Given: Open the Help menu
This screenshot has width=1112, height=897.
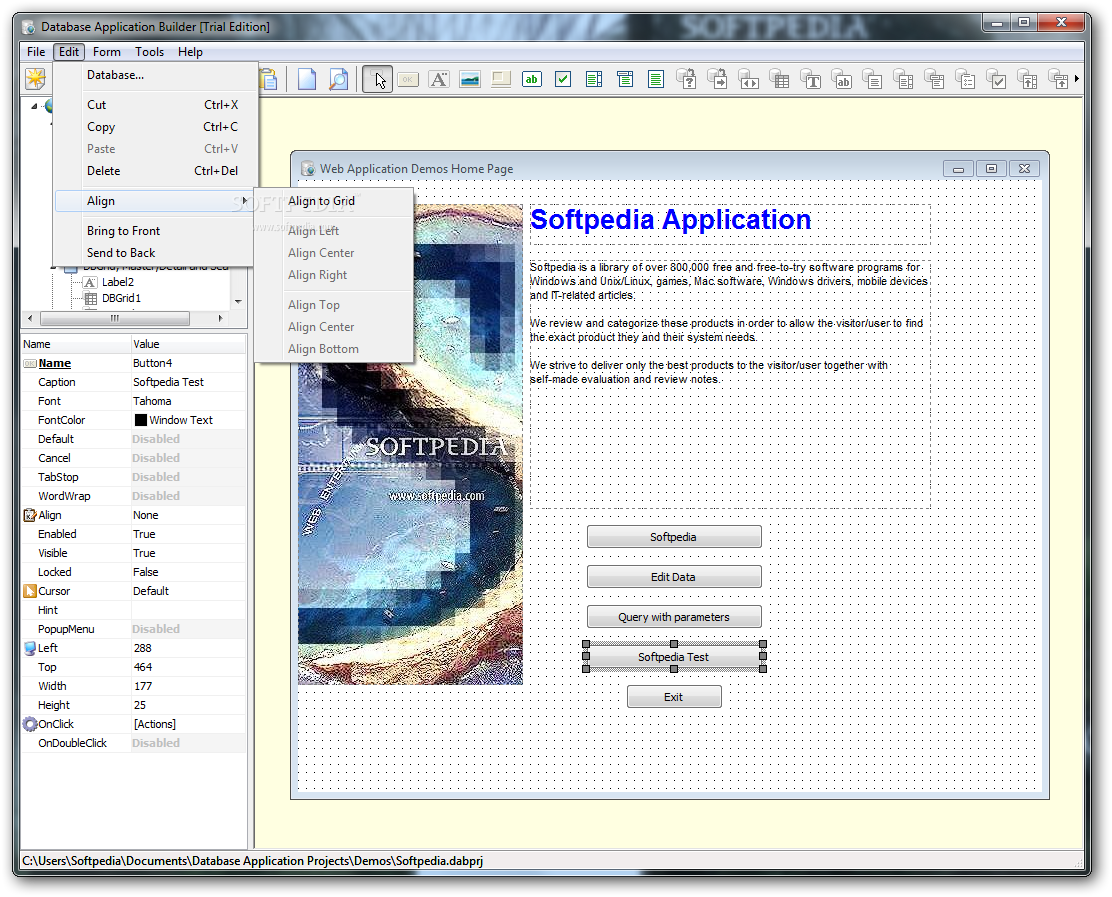Looking at the screenshot, I should [190, 52].
